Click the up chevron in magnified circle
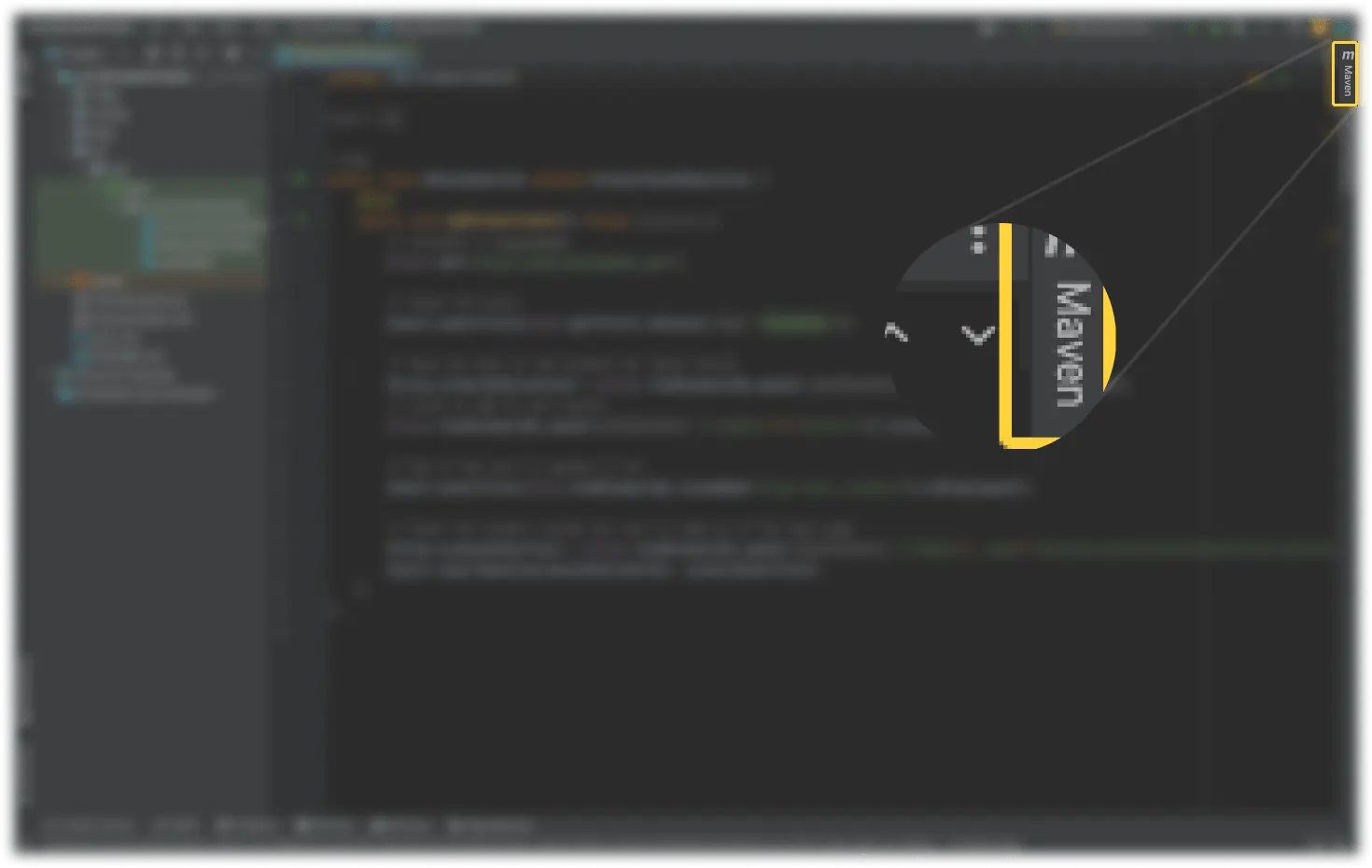This screenshot has height=868, width=1372. point(896,332)
